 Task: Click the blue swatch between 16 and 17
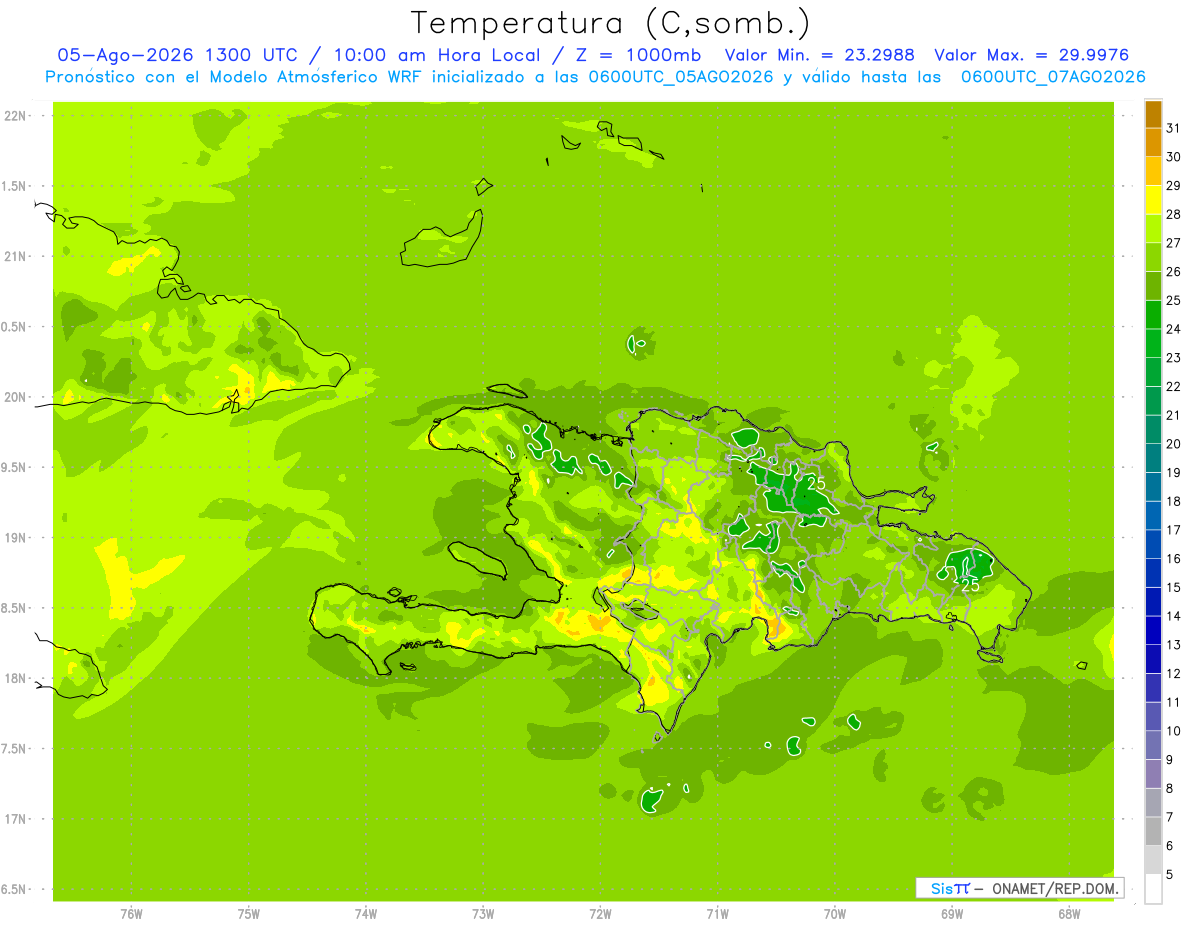pos(1153,544)
